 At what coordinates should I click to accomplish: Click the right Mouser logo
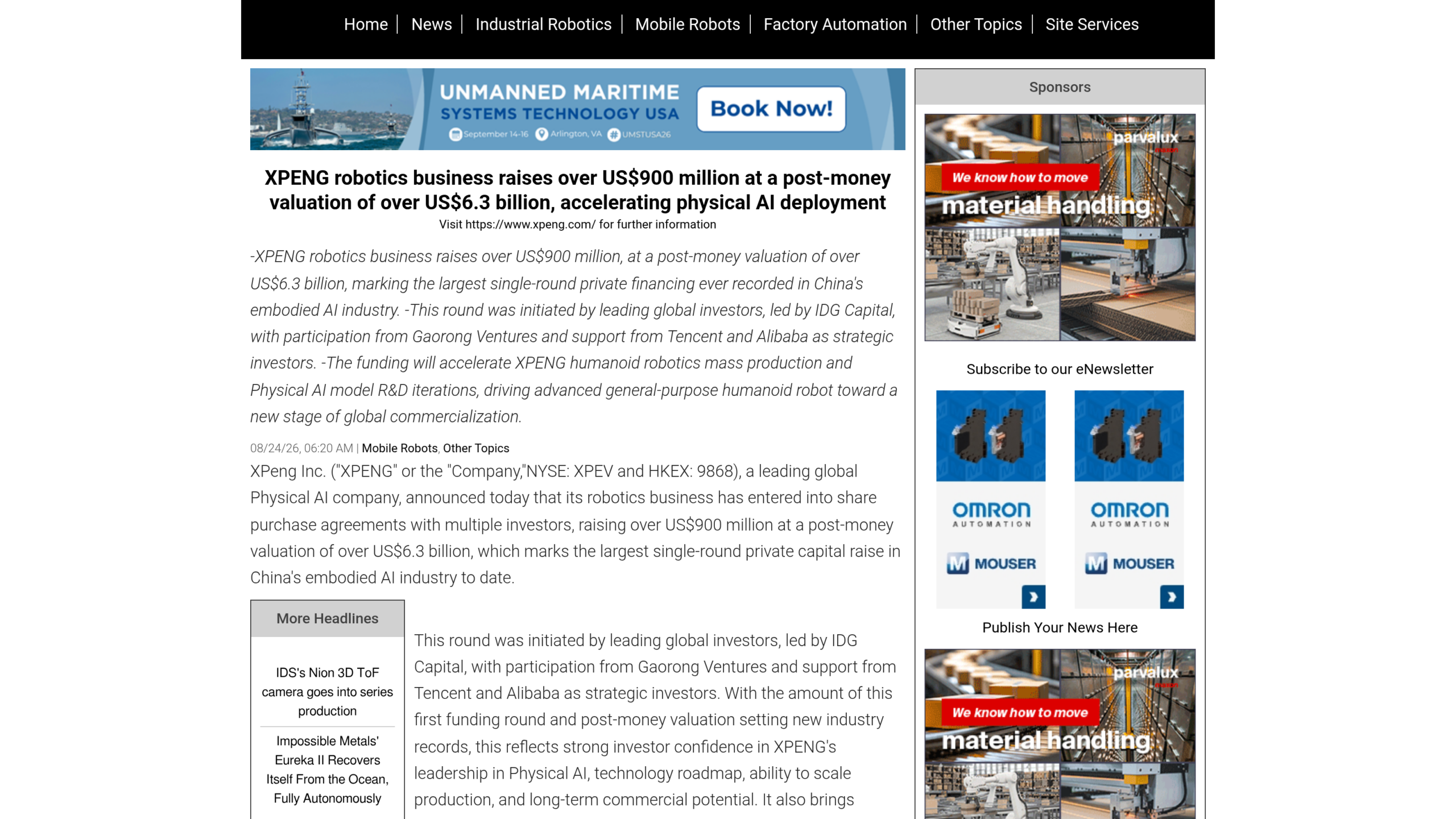1129,564
